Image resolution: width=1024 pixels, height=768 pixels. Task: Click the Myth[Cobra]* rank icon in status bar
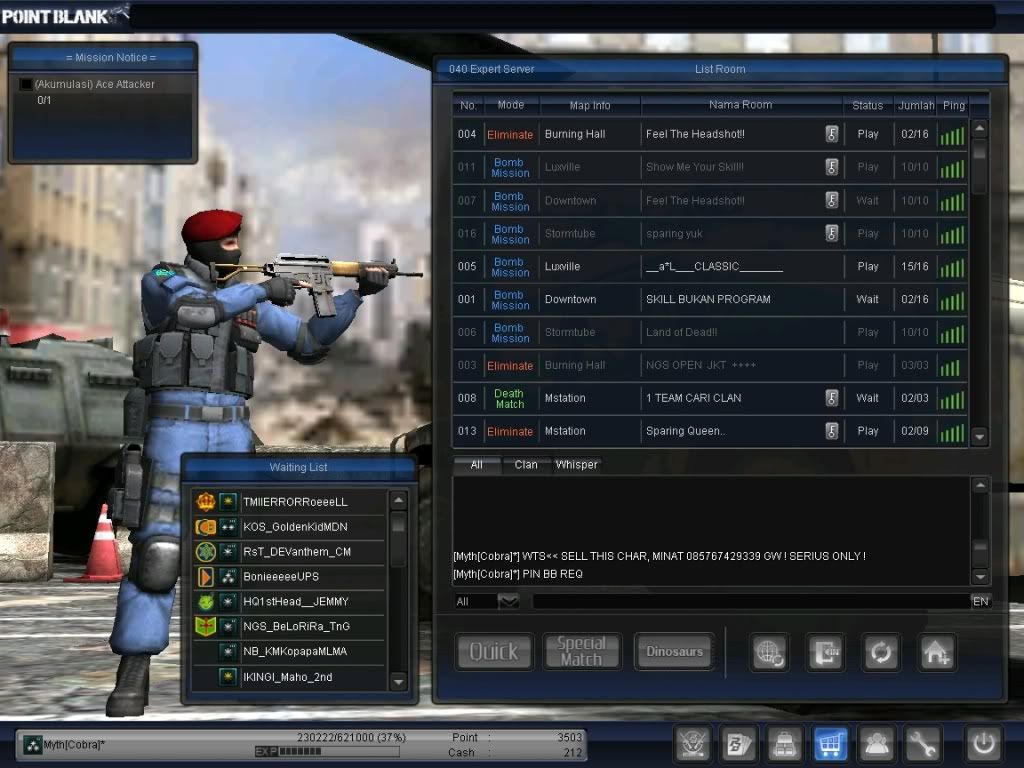pos(32,744)
